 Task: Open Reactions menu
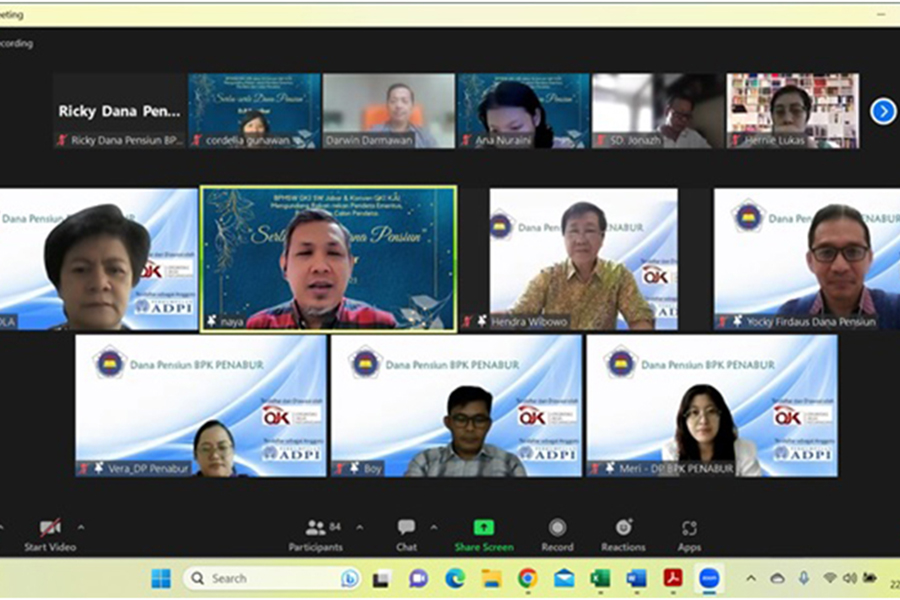(623, 535)
